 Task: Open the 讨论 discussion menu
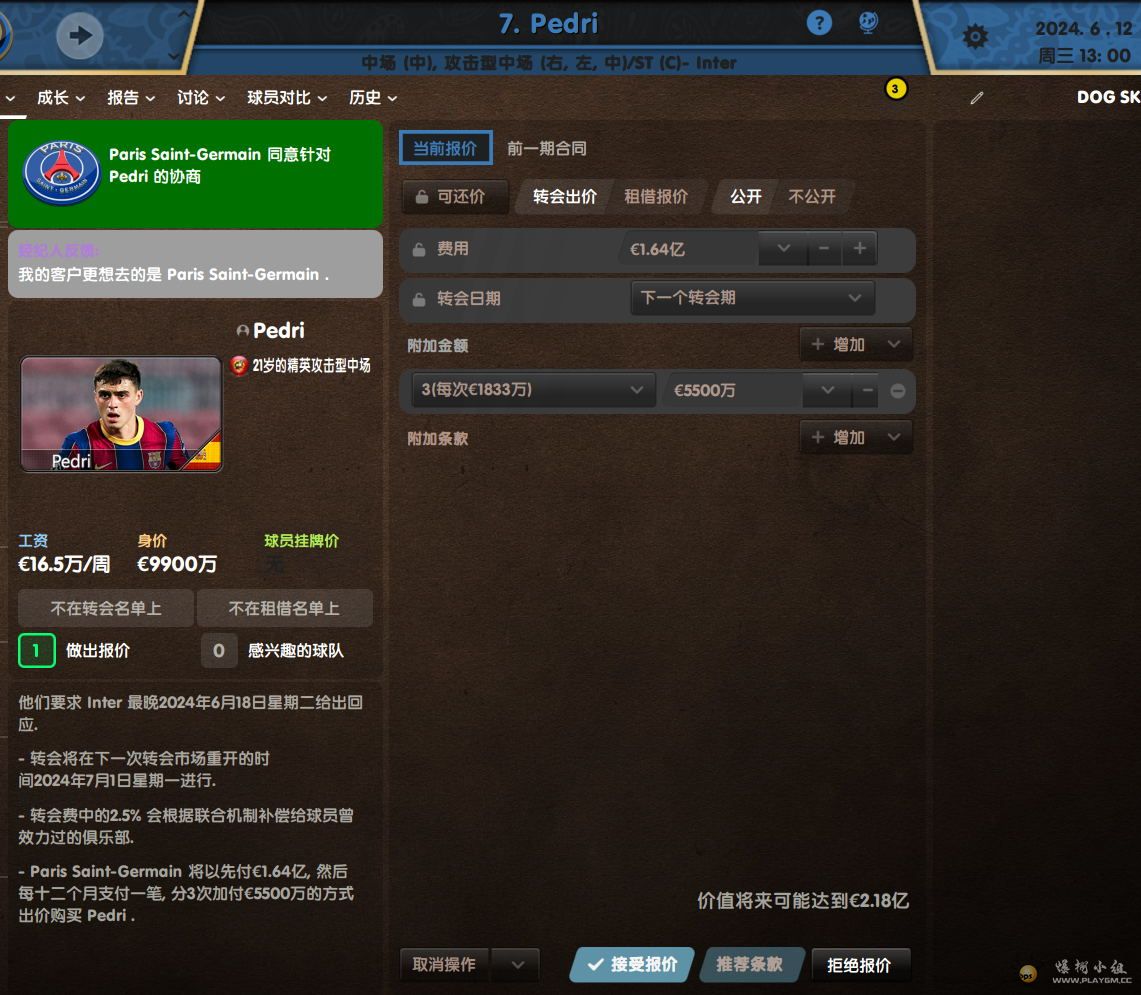[201, 98]
